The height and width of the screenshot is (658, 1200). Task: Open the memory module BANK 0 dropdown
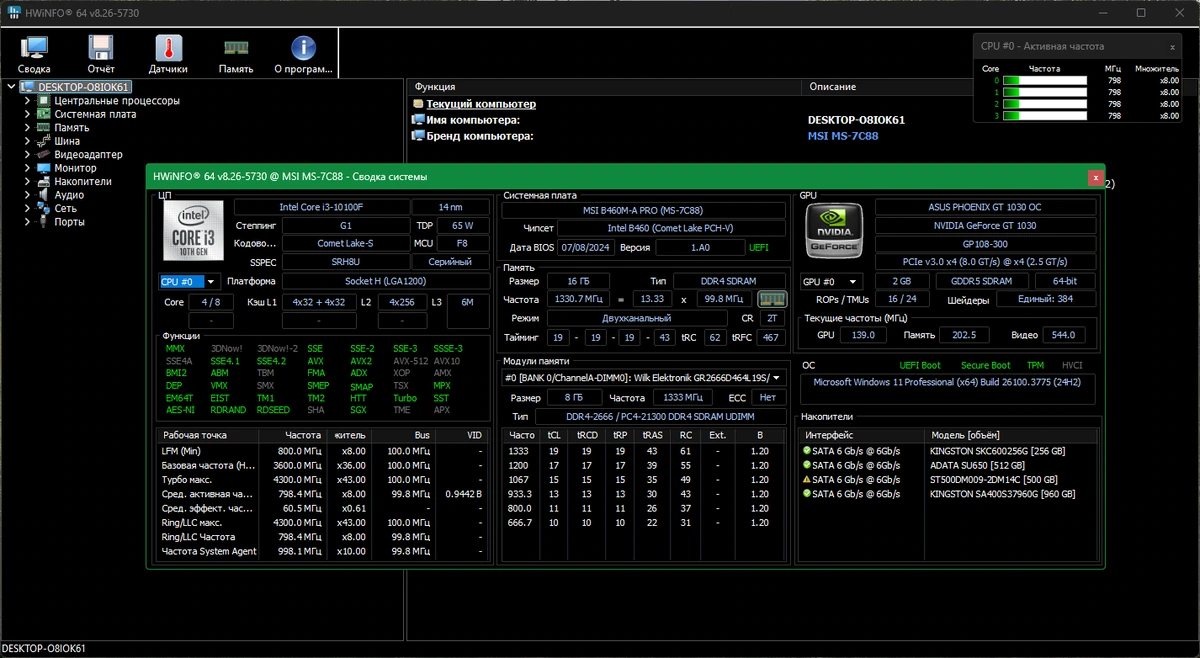[x=643, y=378]
